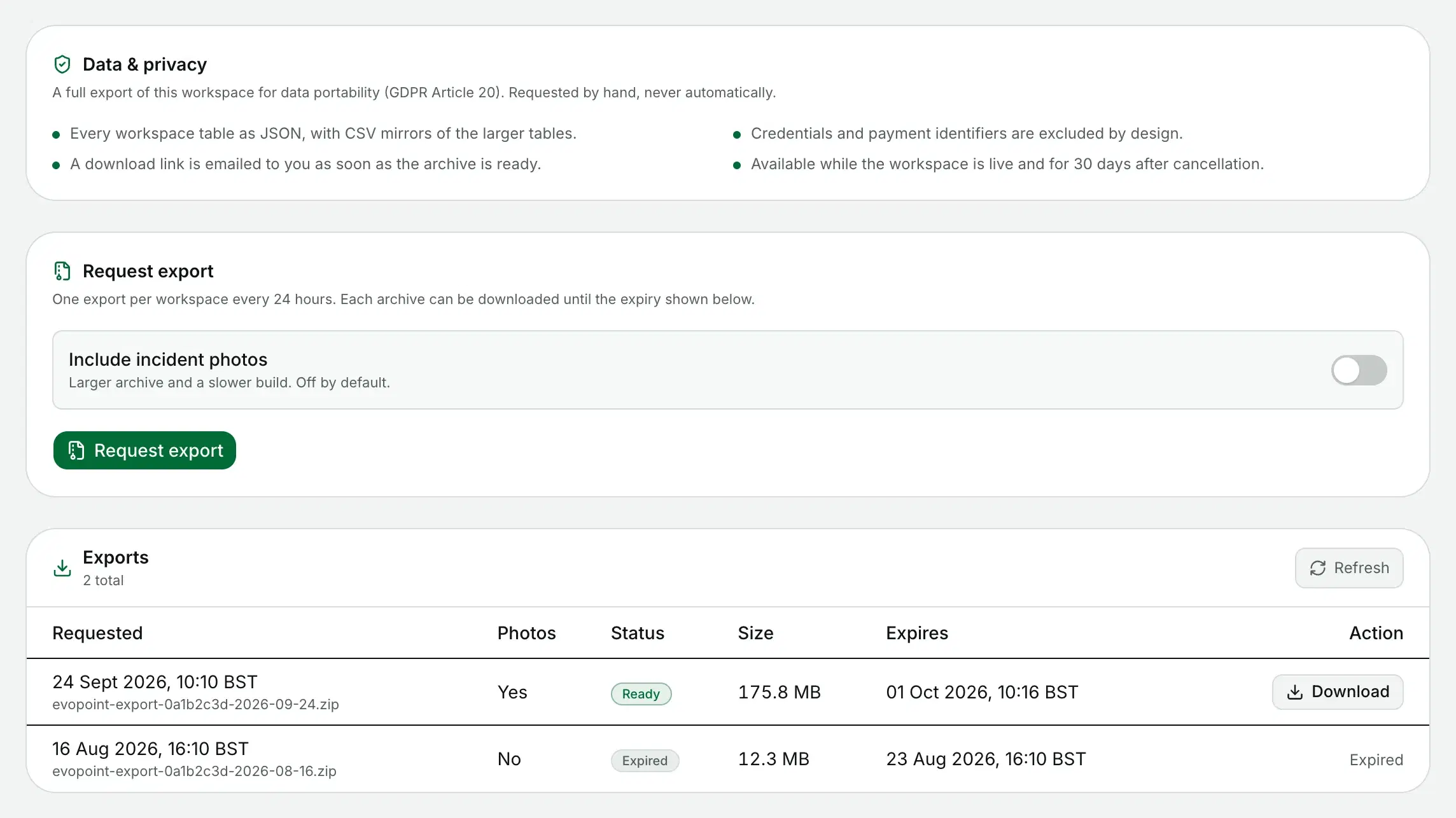Click expiry 23 Aug 2026, 16:10 BST

(986, 759)
